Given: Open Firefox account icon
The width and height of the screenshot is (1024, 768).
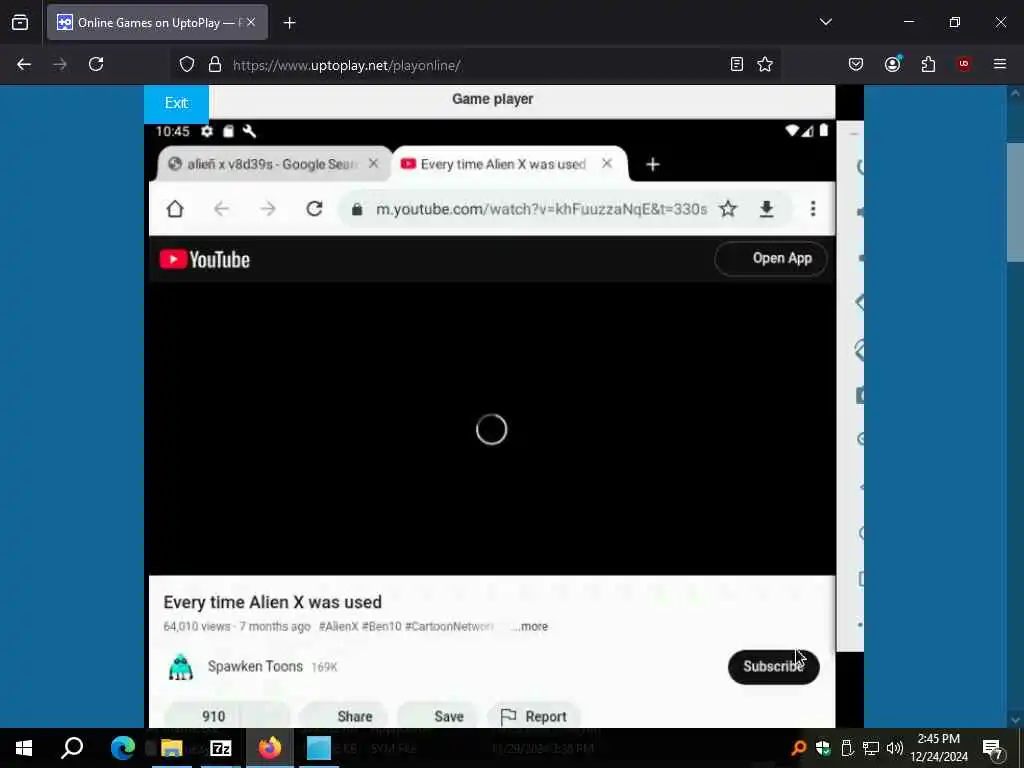Looking at the screenshot, I should [x=892, y=64].
